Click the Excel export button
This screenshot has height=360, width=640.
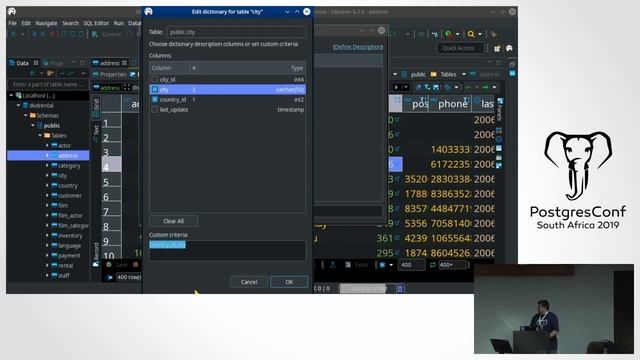pyautogui.click(x=356, y=265)
